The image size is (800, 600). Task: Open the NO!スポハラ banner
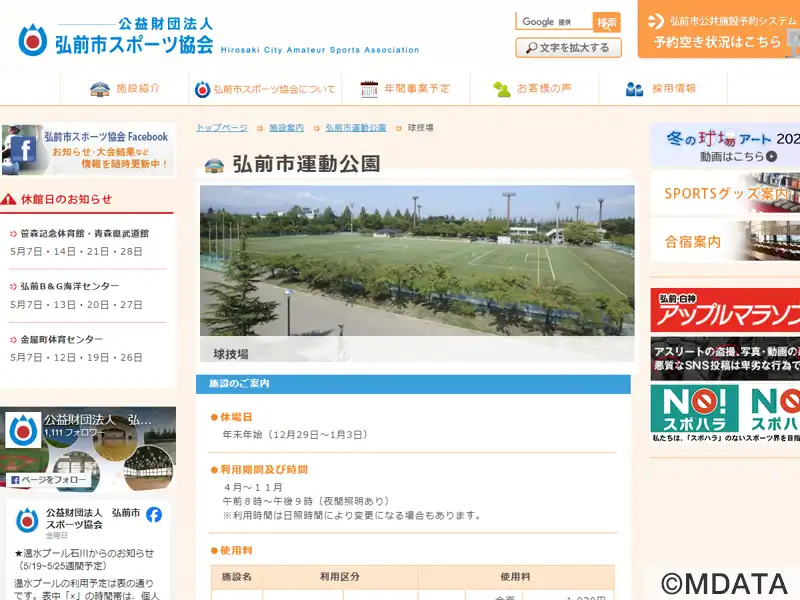tap(725, 413)
